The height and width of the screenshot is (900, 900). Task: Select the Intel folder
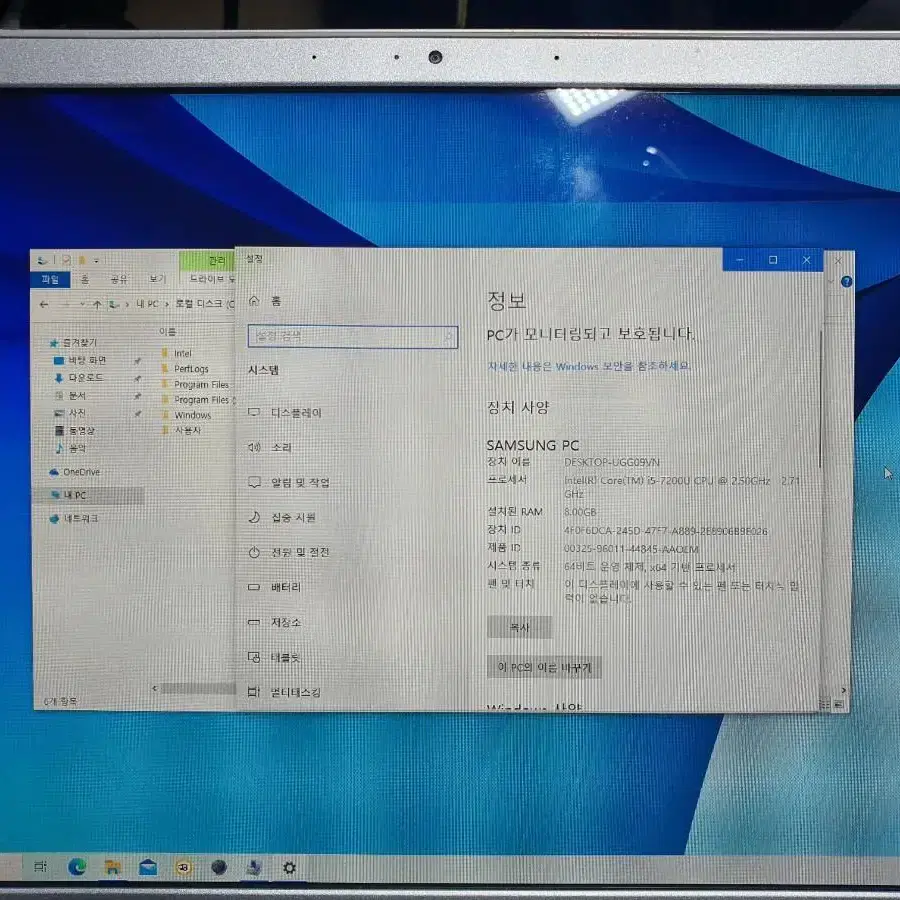point(176,353)
